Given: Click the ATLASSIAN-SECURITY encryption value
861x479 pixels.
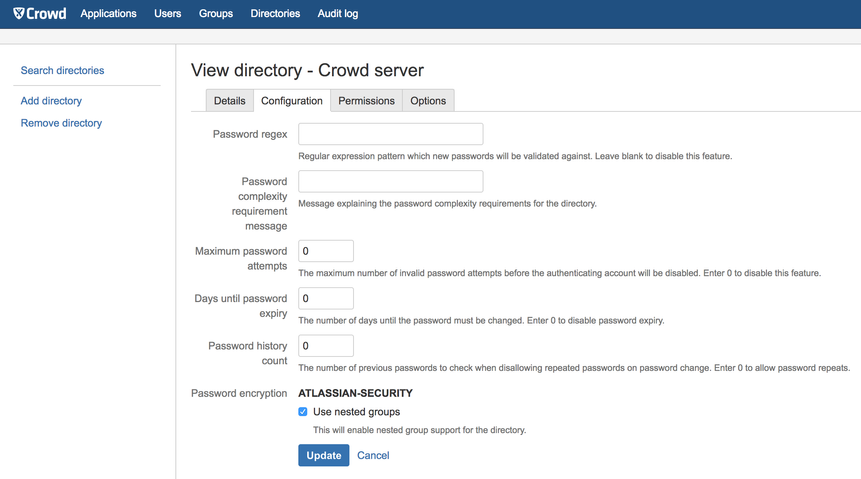Looking at the screenshot, I should [x=355, y=393].
